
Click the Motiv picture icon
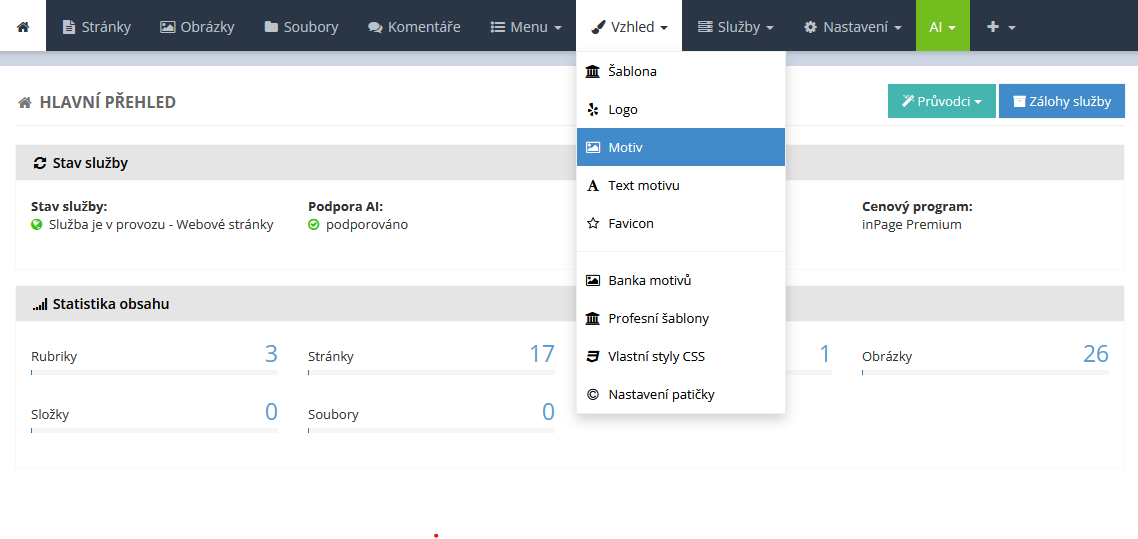593,147
